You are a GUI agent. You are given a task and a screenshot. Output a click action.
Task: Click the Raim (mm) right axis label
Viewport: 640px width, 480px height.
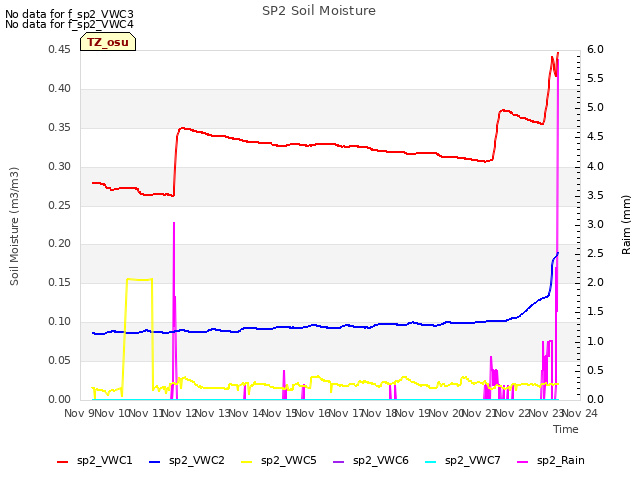click(x=626, y=225)
